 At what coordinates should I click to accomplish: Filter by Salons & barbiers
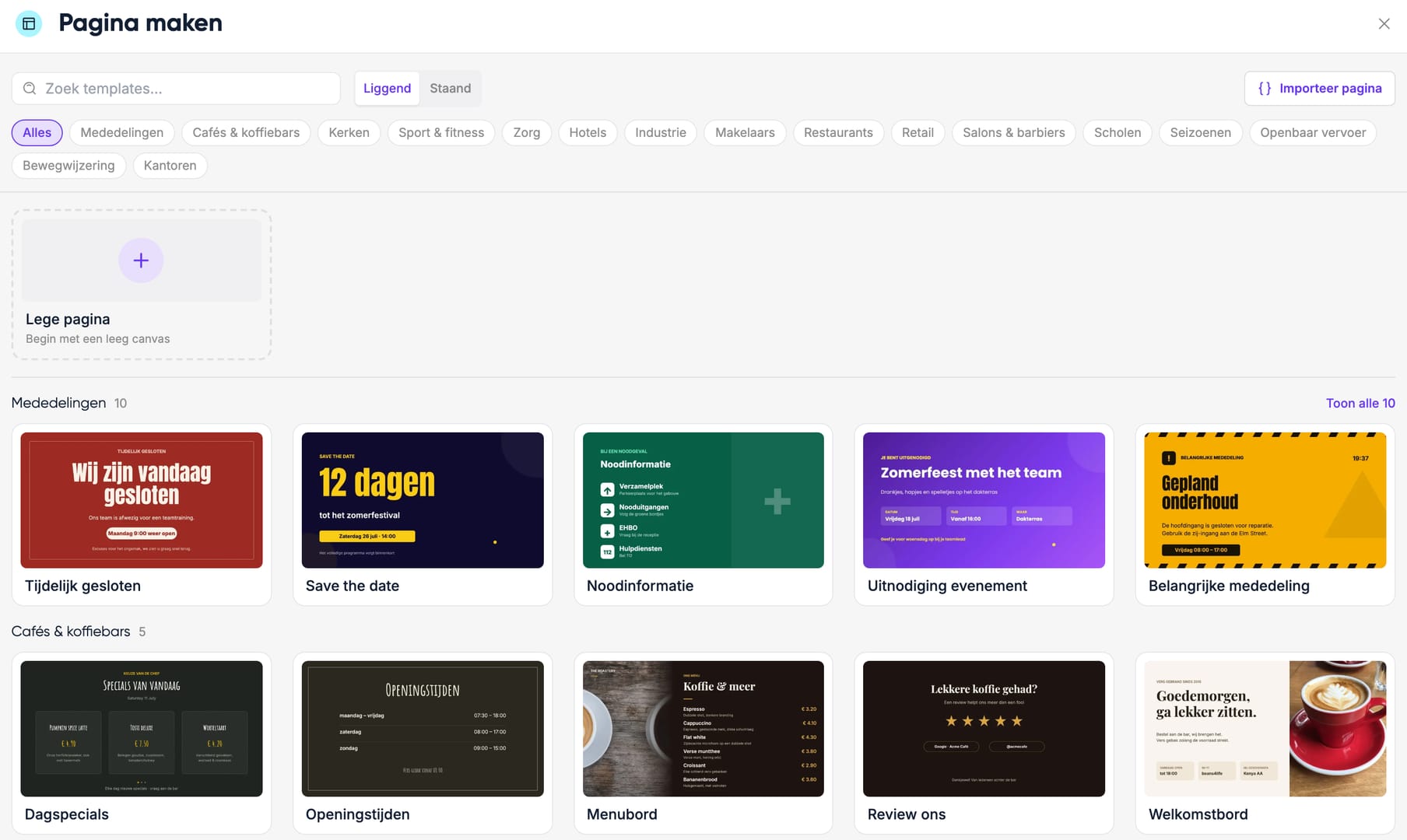pos(1014,133)
